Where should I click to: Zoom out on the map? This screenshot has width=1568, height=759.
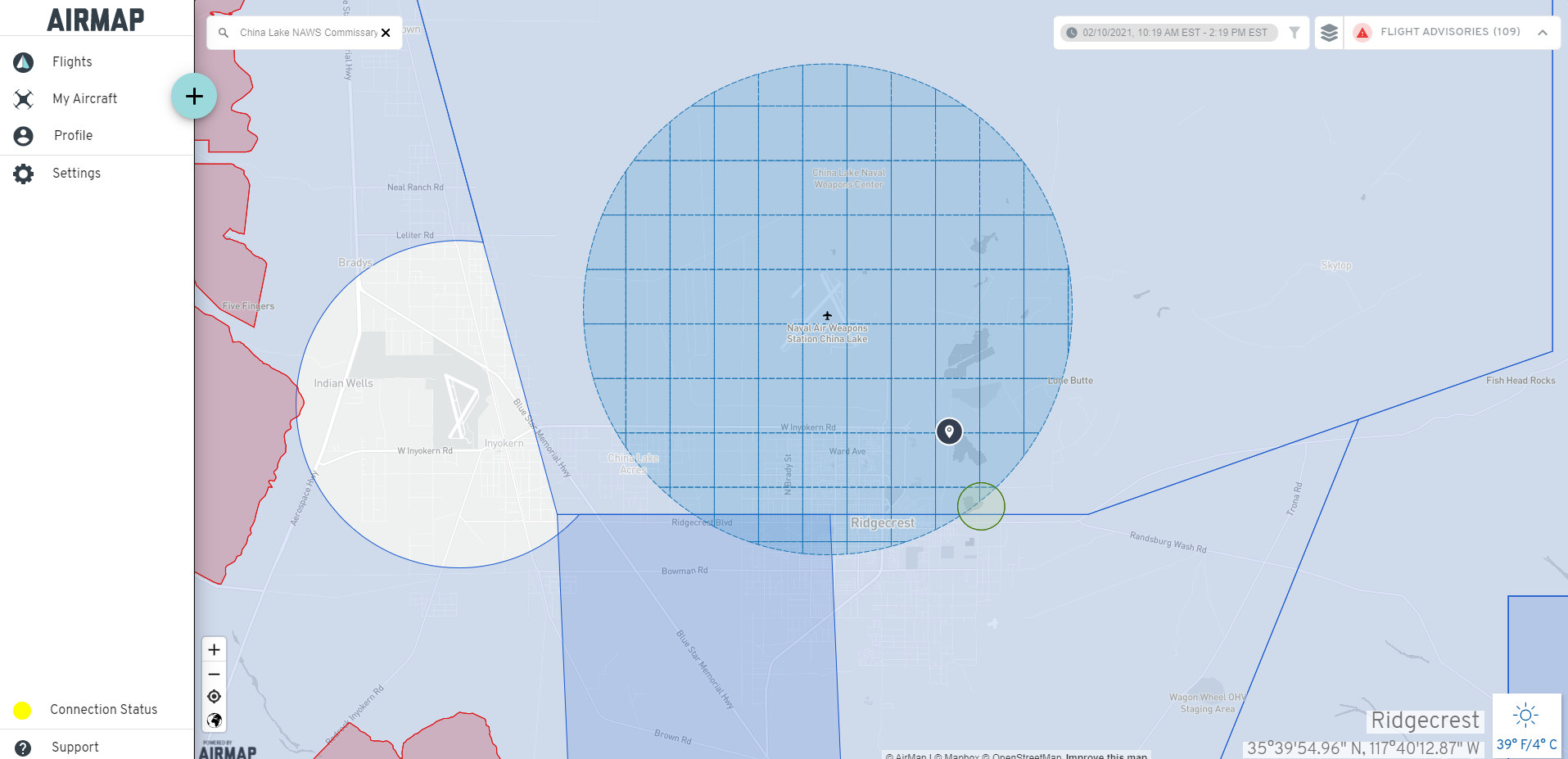[214, 674]
